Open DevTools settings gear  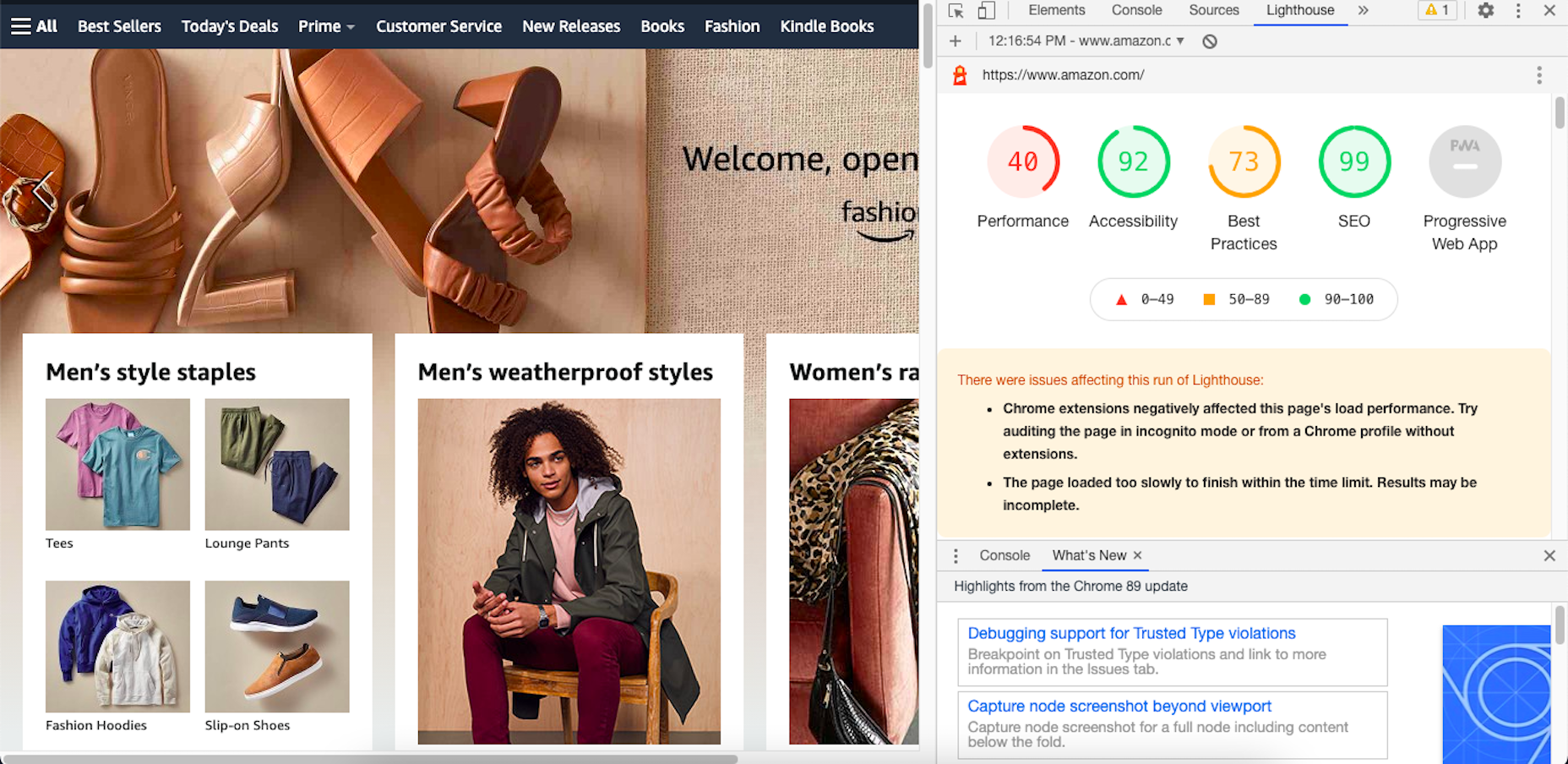pyautogui.click(x=1486, y=10)
